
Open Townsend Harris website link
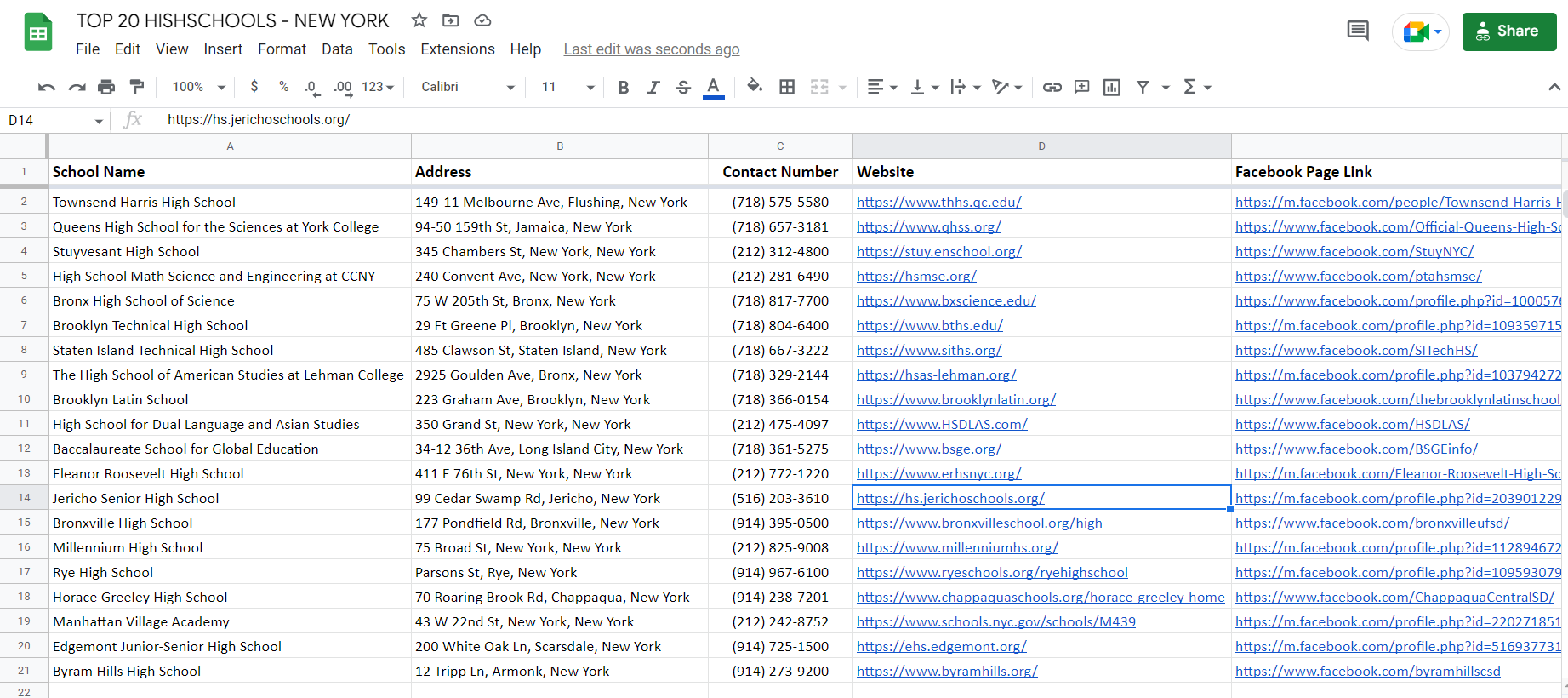click(939, 202)
